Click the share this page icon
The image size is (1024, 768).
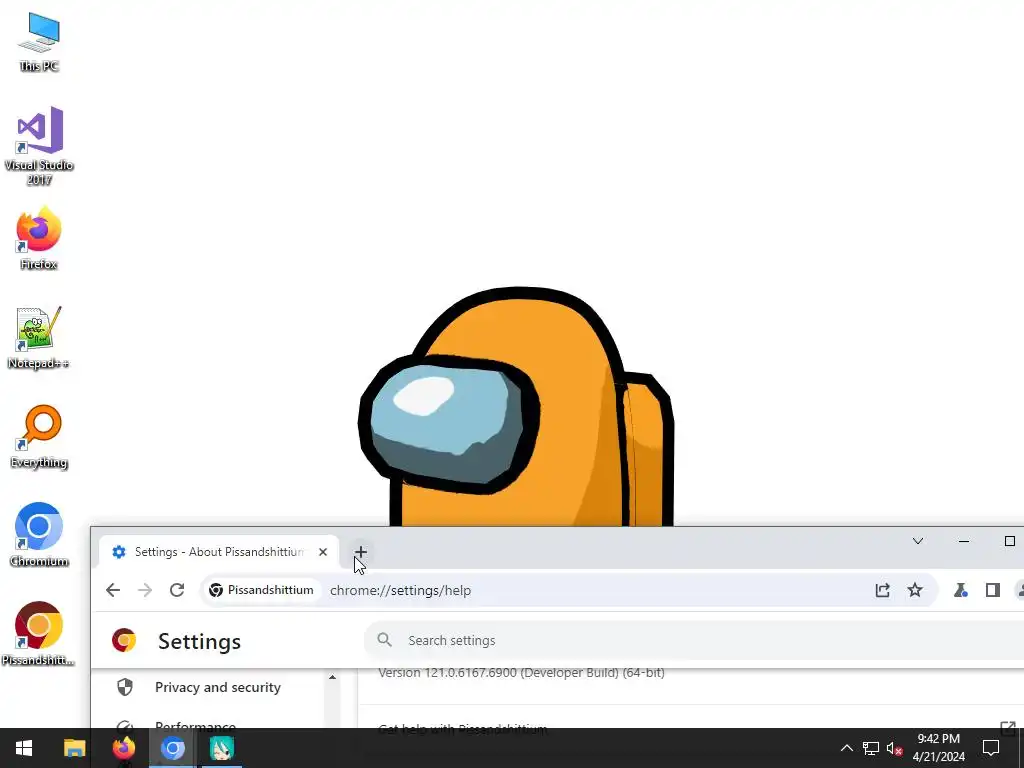tap(882, 590)
